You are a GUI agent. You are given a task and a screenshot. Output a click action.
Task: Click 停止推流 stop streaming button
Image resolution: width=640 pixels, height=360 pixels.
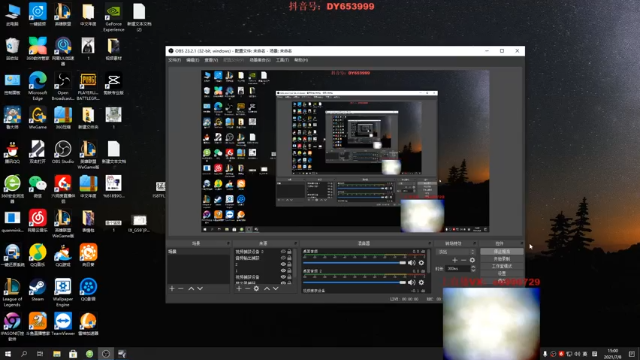click(502, 252)
